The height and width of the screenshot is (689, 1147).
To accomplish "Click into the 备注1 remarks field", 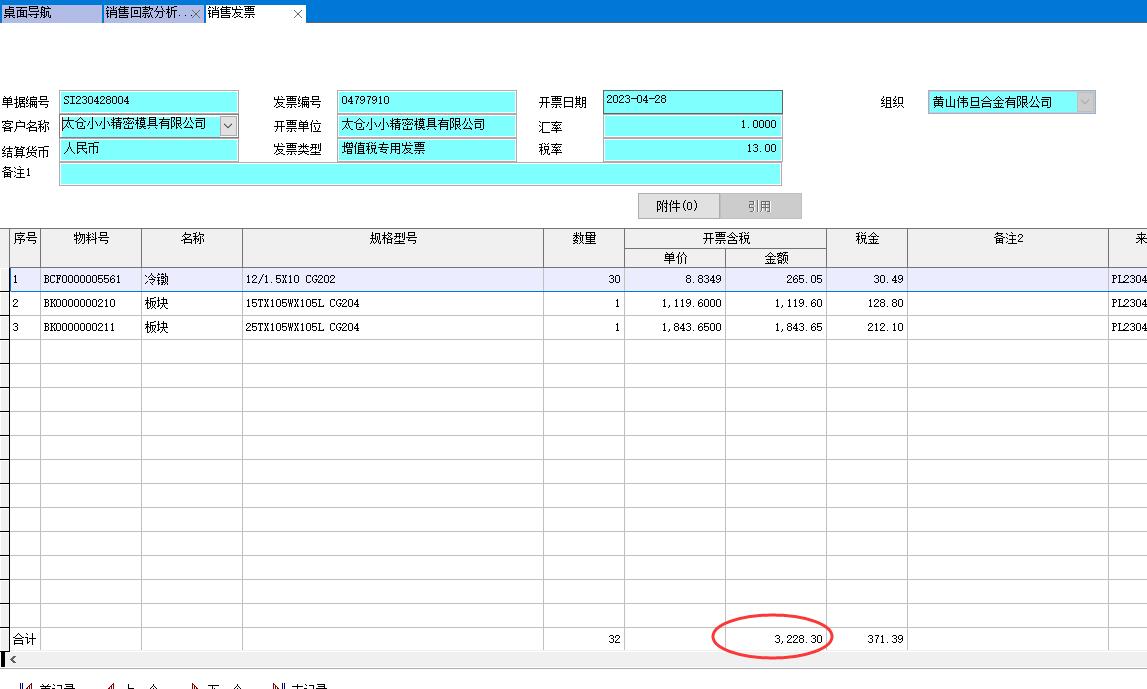I will (420, 174).
